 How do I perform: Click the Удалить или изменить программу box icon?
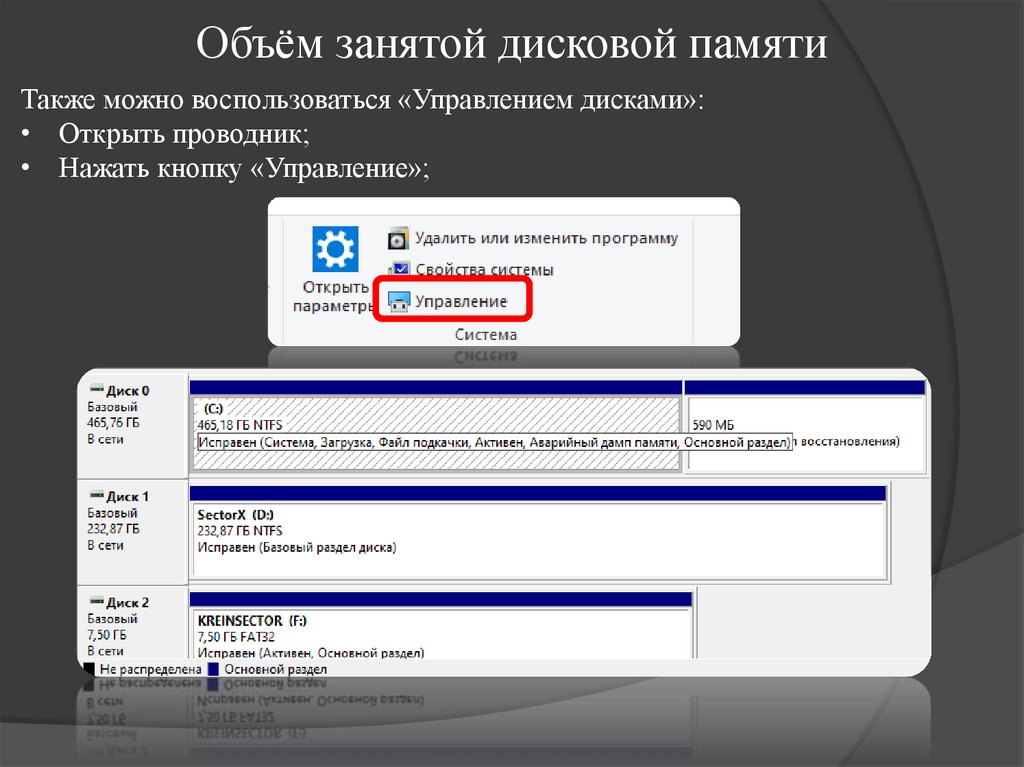pyautogui.click(x=399, y=238)
